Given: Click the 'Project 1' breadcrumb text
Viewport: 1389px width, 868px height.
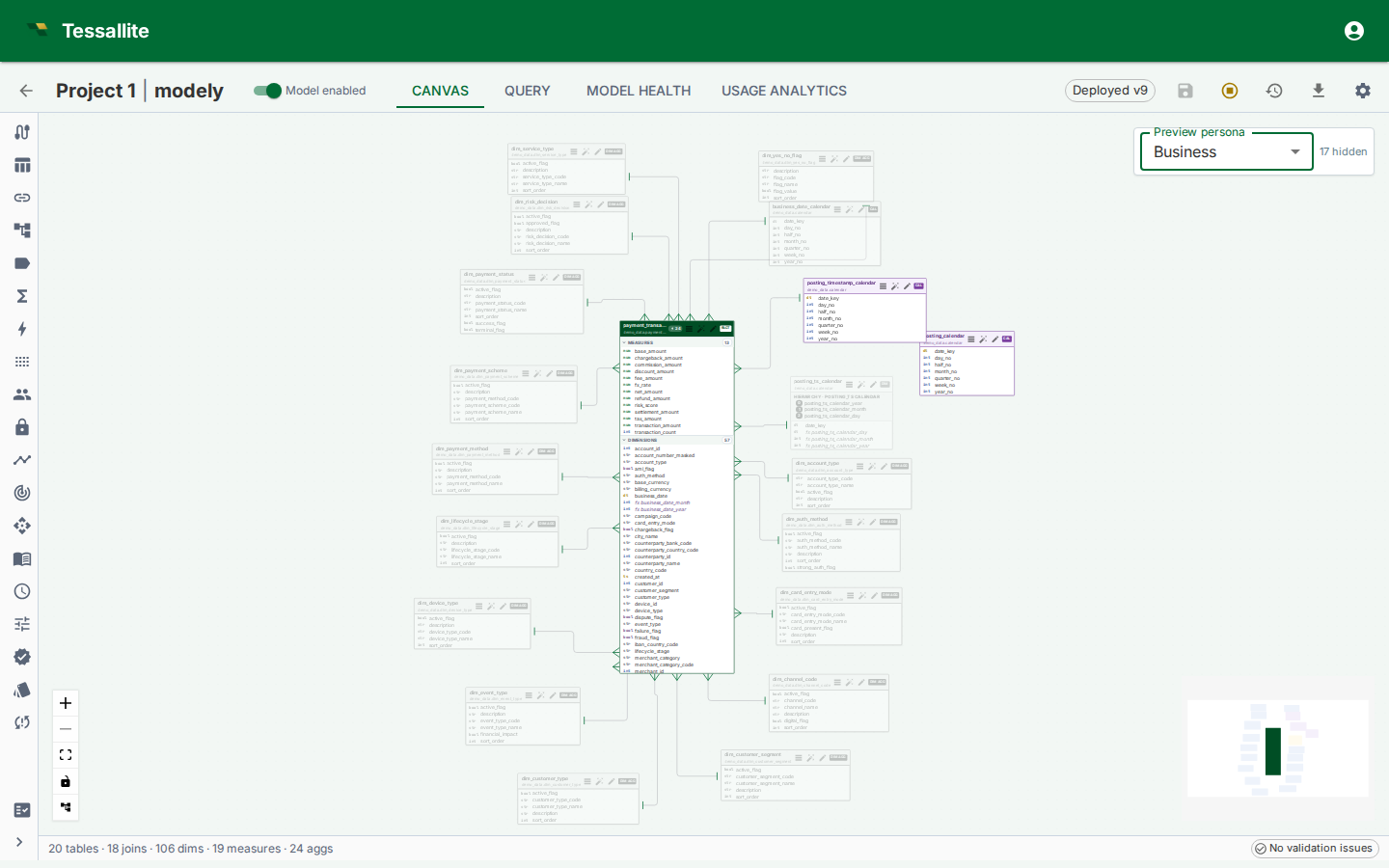Looking at the screenshot, I should click(x=95, y=91).
